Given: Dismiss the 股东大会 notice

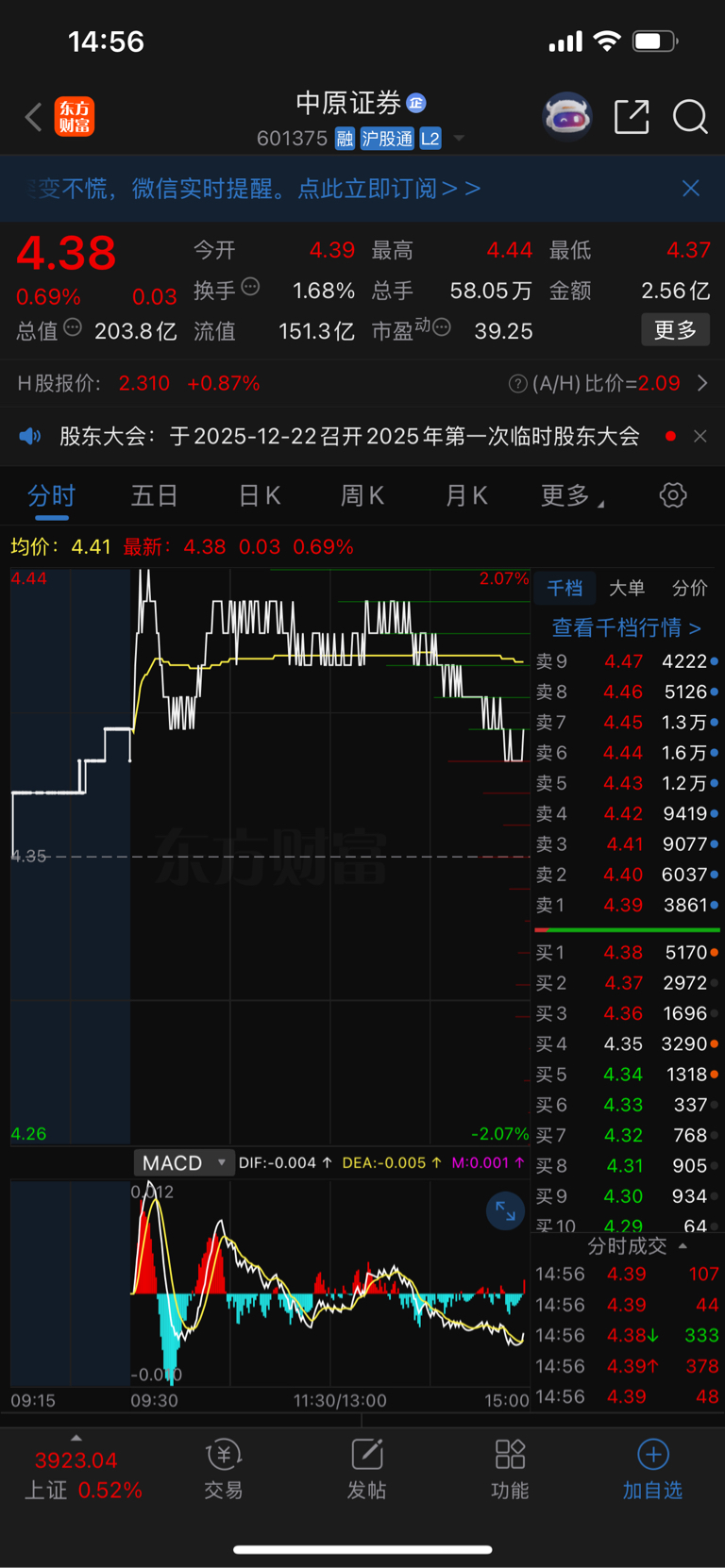Looking at the screenshot, I should [x=700, y=436].
